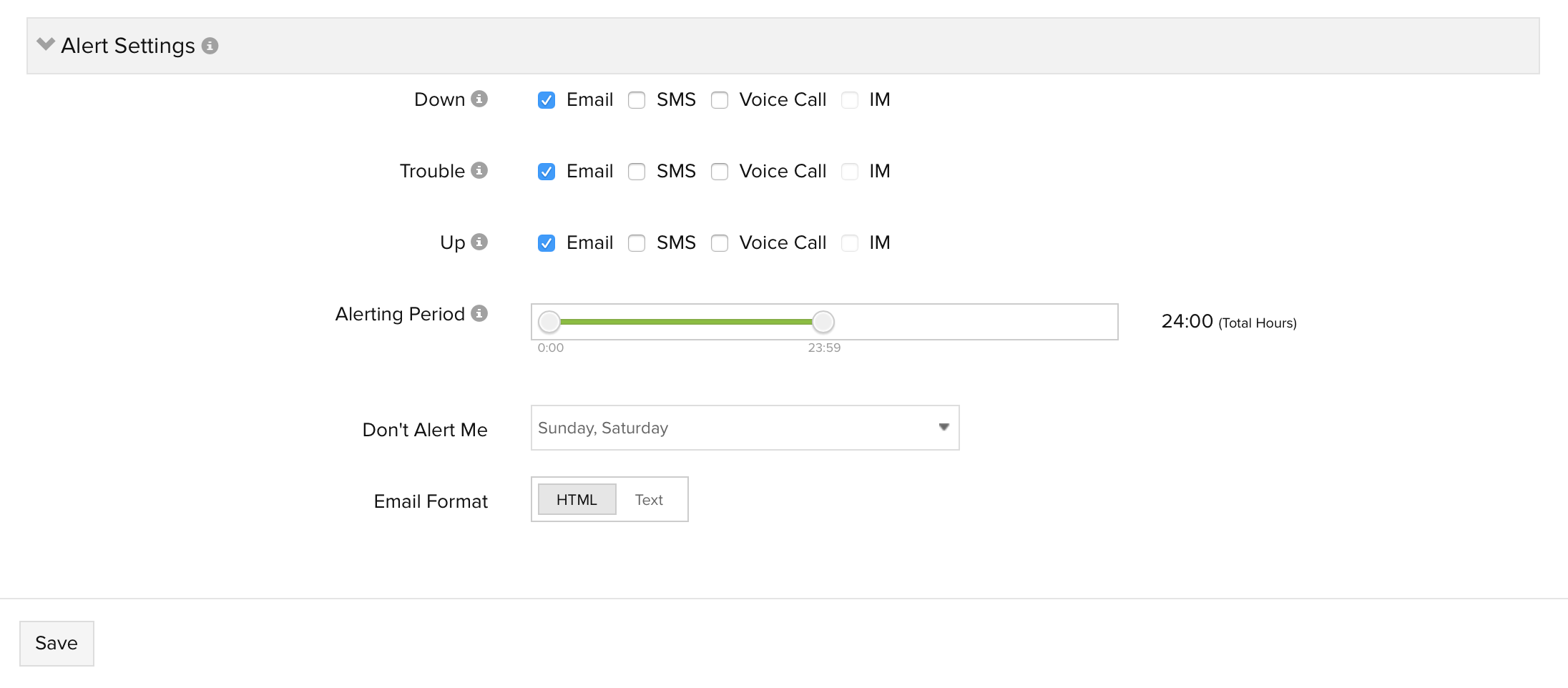Collapse the Alert Settings section chevron
Viewport: 1568px width, 688px height.
pos(46,44)
